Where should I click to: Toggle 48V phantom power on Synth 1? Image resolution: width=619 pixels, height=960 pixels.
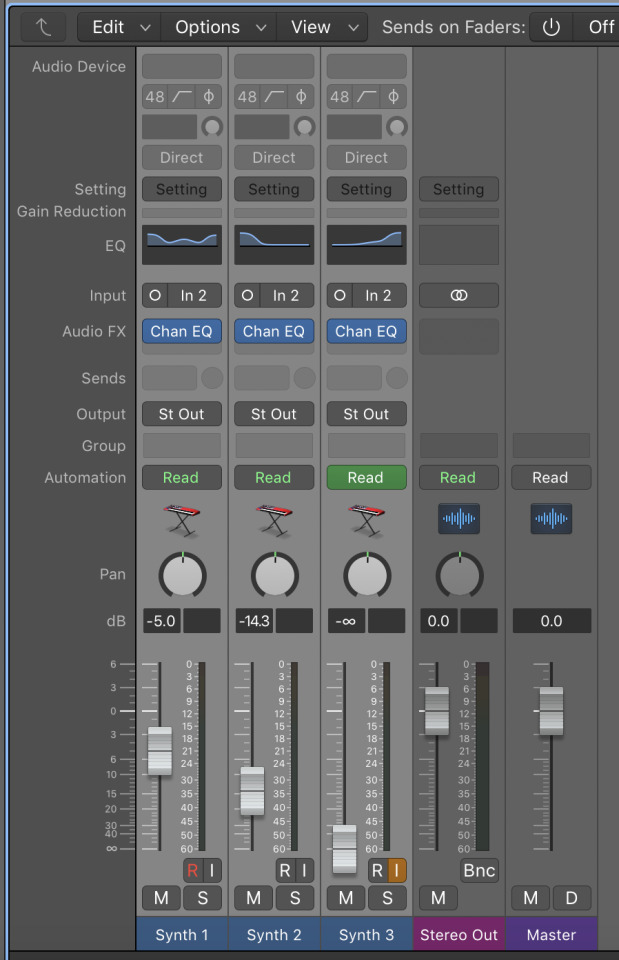[155, 96]
